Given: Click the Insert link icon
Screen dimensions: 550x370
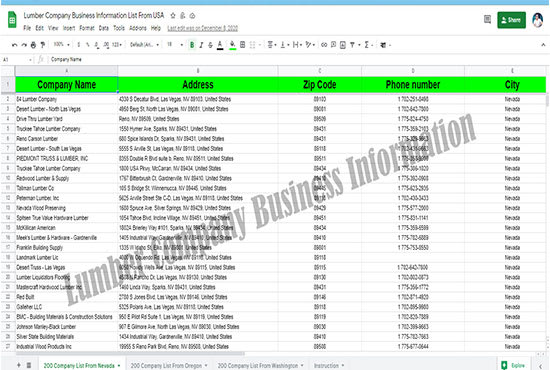Looking at the screenshot, I should [x=324, y=45].
